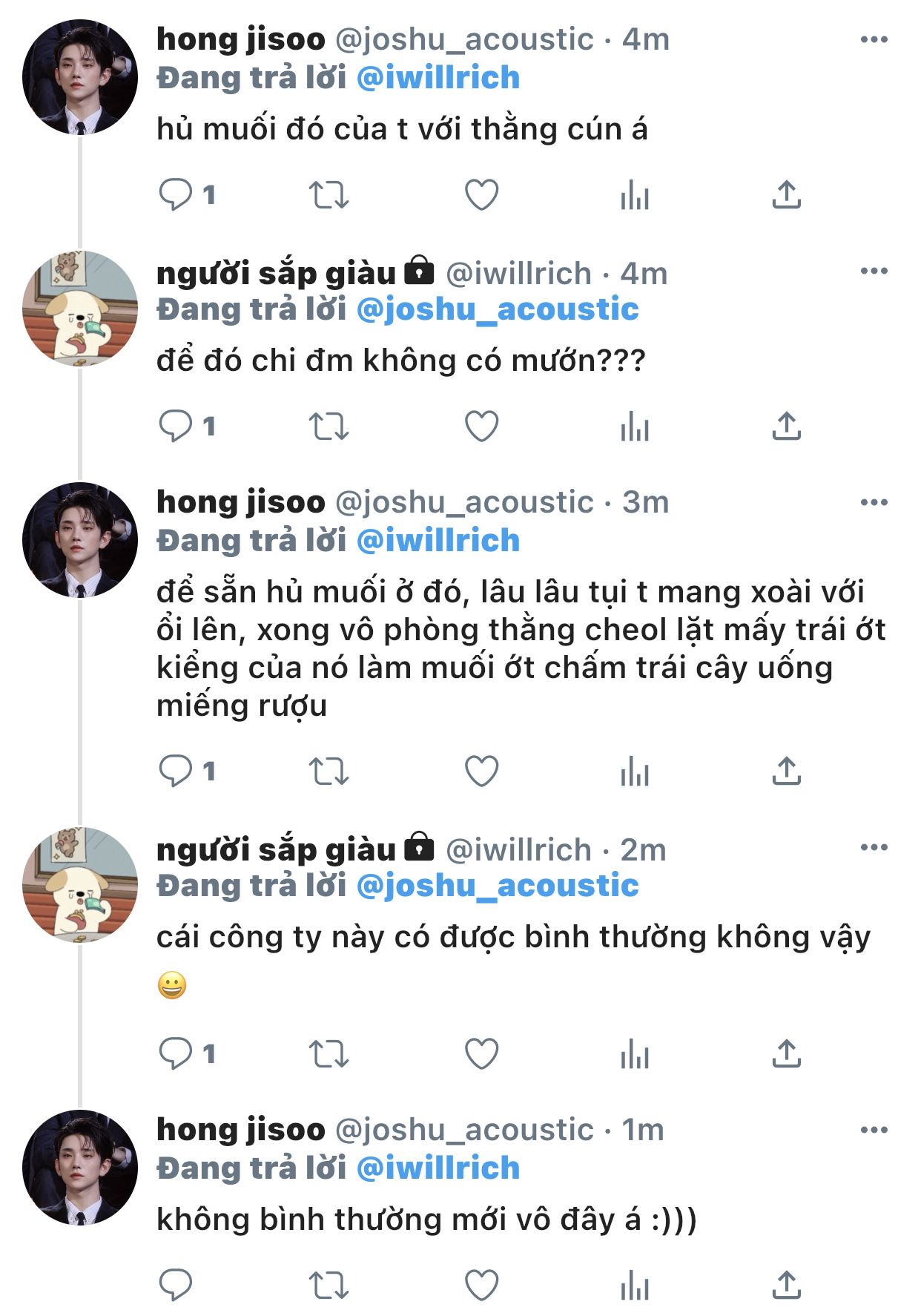The image size is (921, 1316).
Task: Open hong jisoo's profile picture in first tweet
Action: (x=80, y=77)
